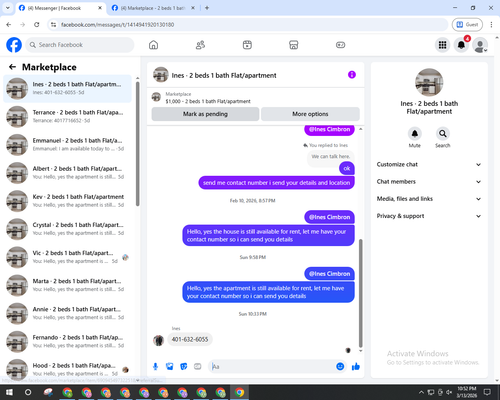Open Kev conversation in list
Viewport: 500px width, 400px height.
coord(67,201)
